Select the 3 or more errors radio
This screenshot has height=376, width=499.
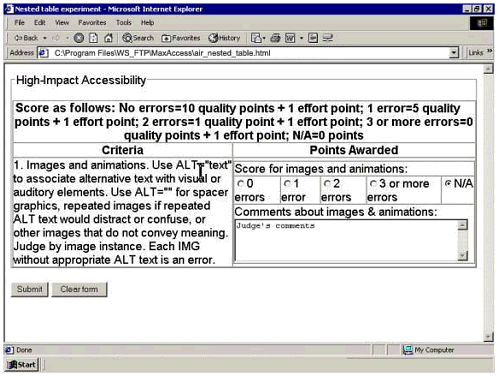tap(373, 184)
